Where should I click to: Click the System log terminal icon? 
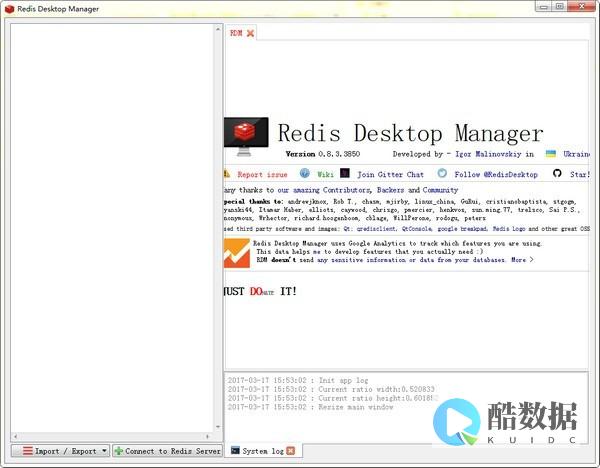pos(235,451)
